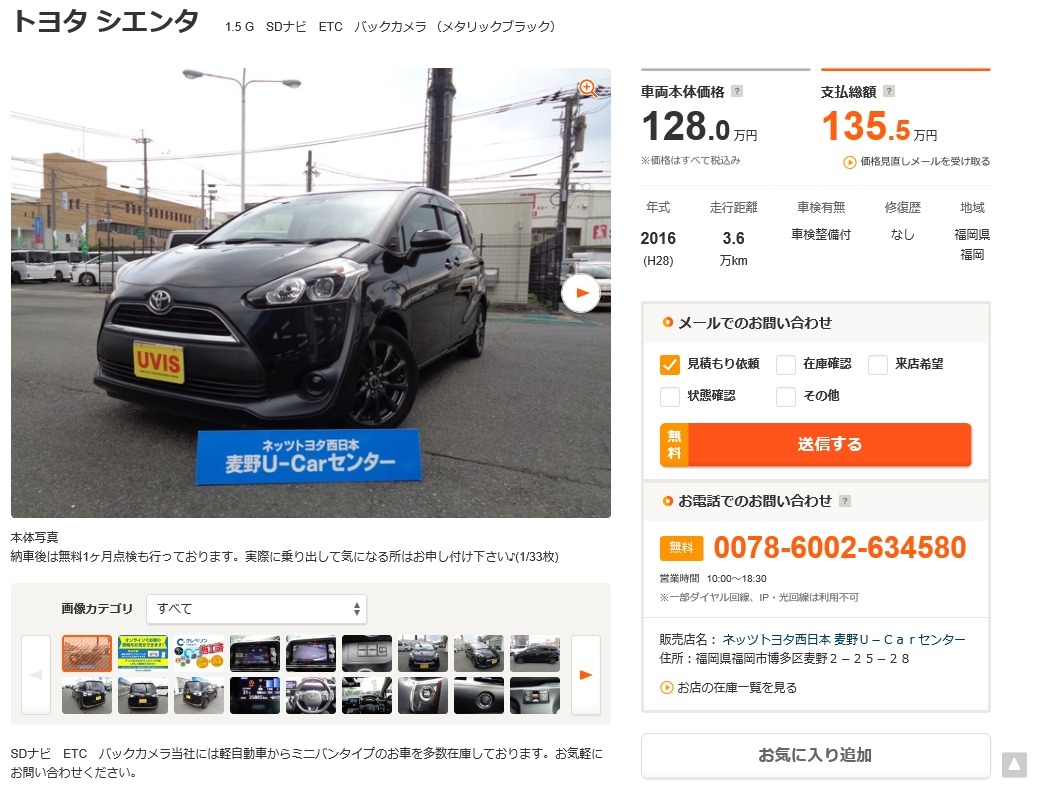Click the お気に入り追加 button
The height and width of the screenshot is (790, 1043).
[x=816, y=755]
